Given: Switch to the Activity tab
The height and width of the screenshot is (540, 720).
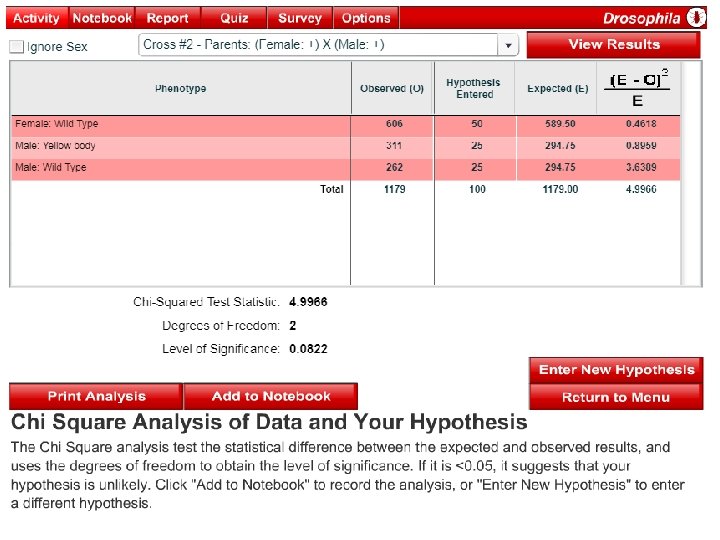Looking at the screenshot, I should [x=37, y=18].
